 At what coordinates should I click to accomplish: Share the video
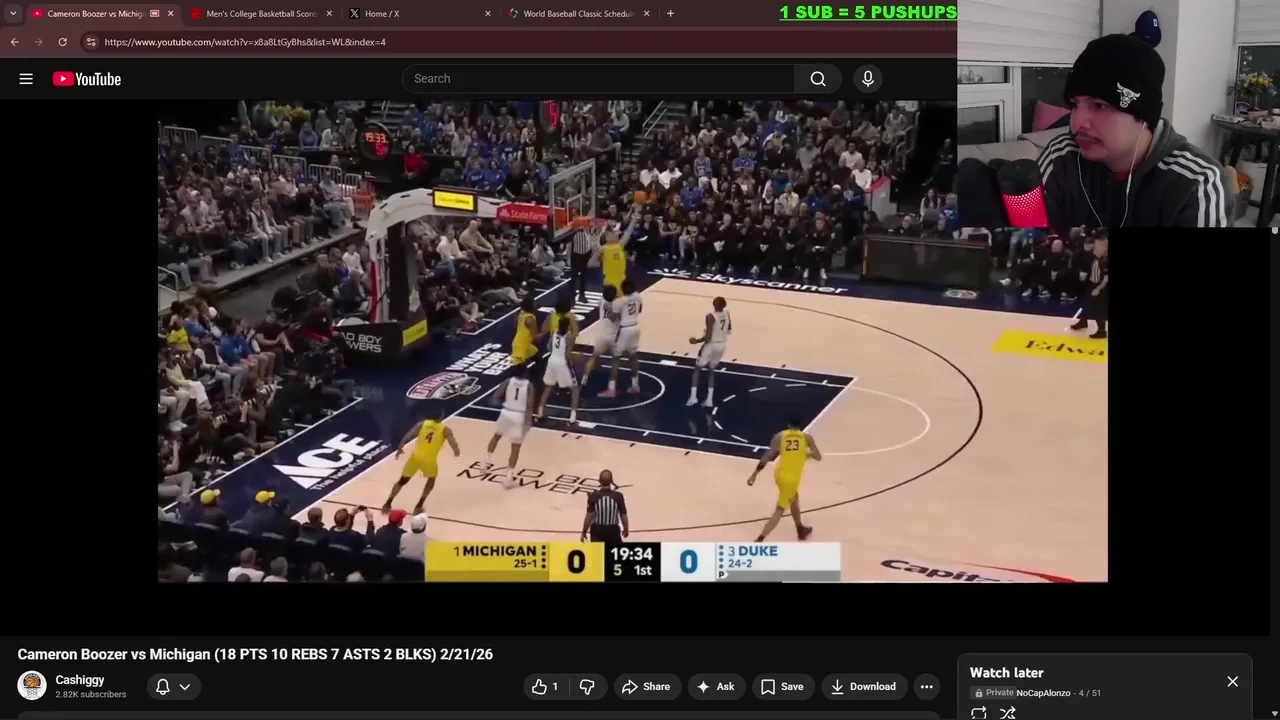[645, 687]
